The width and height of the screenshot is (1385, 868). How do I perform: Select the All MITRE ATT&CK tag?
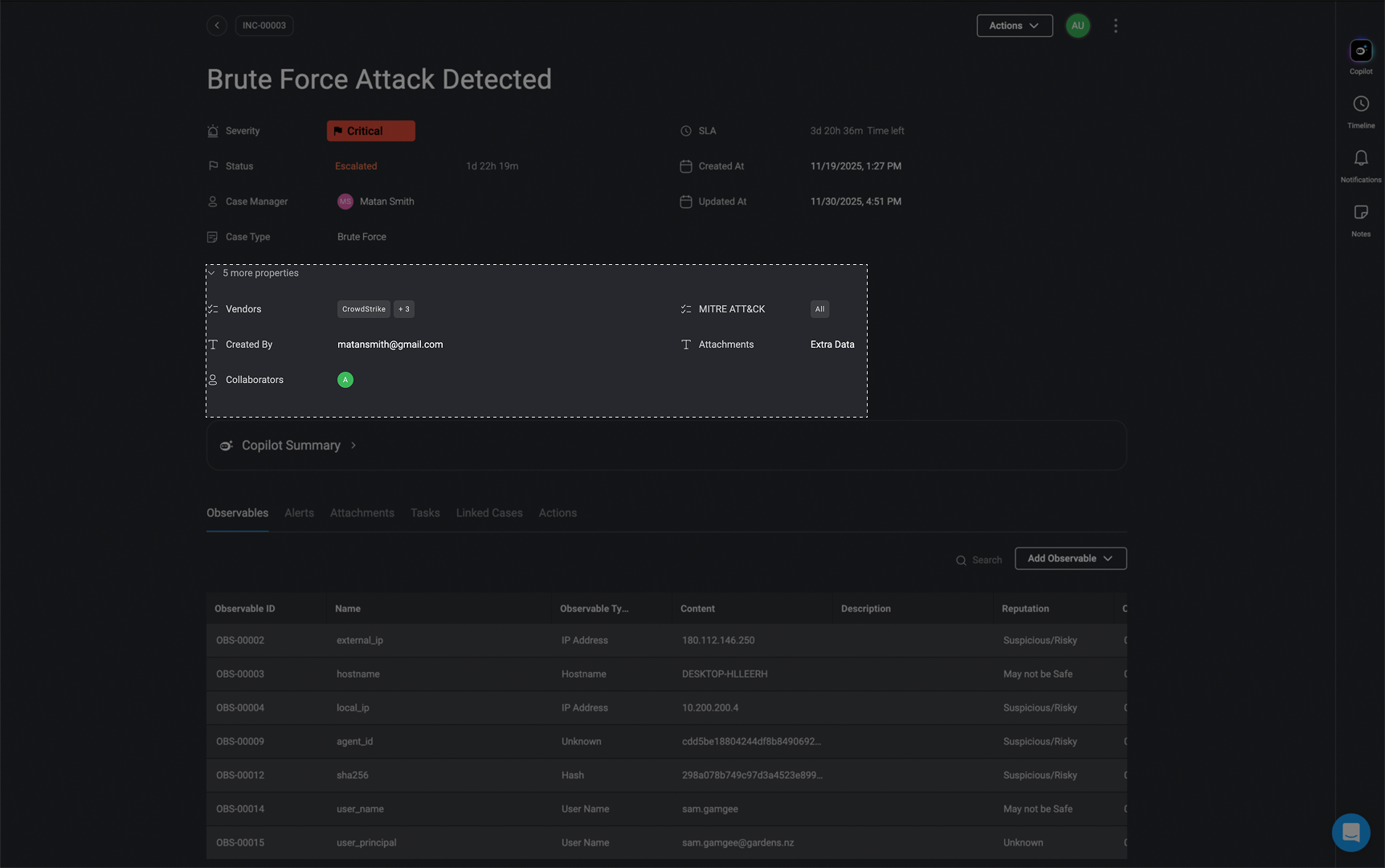[819, 309]
